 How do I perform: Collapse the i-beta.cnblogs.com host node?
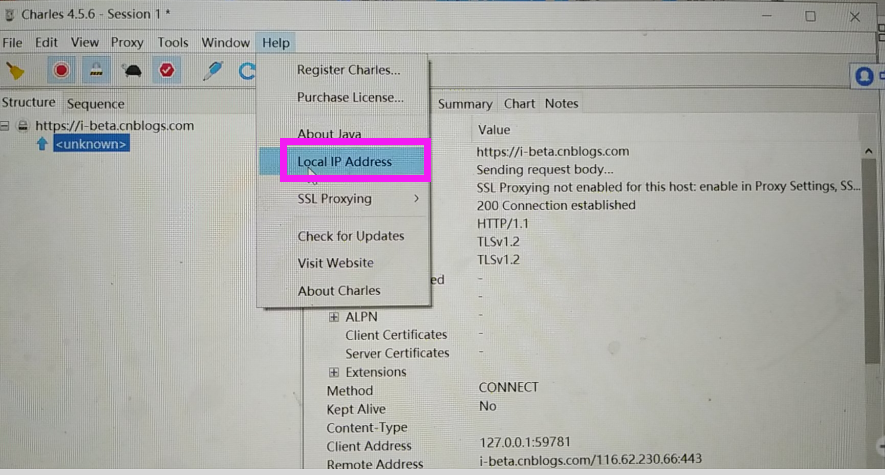(5, 126)
